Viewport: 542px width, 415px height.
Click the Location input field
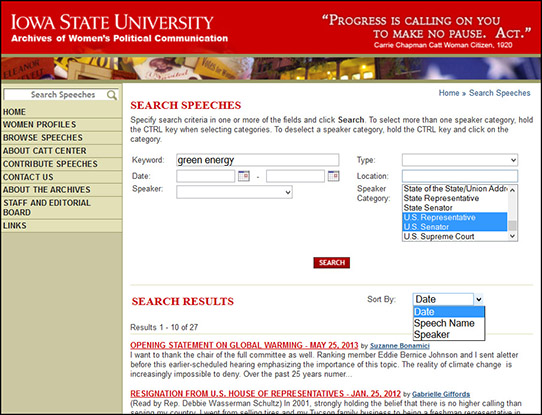(x=460, y=176)
